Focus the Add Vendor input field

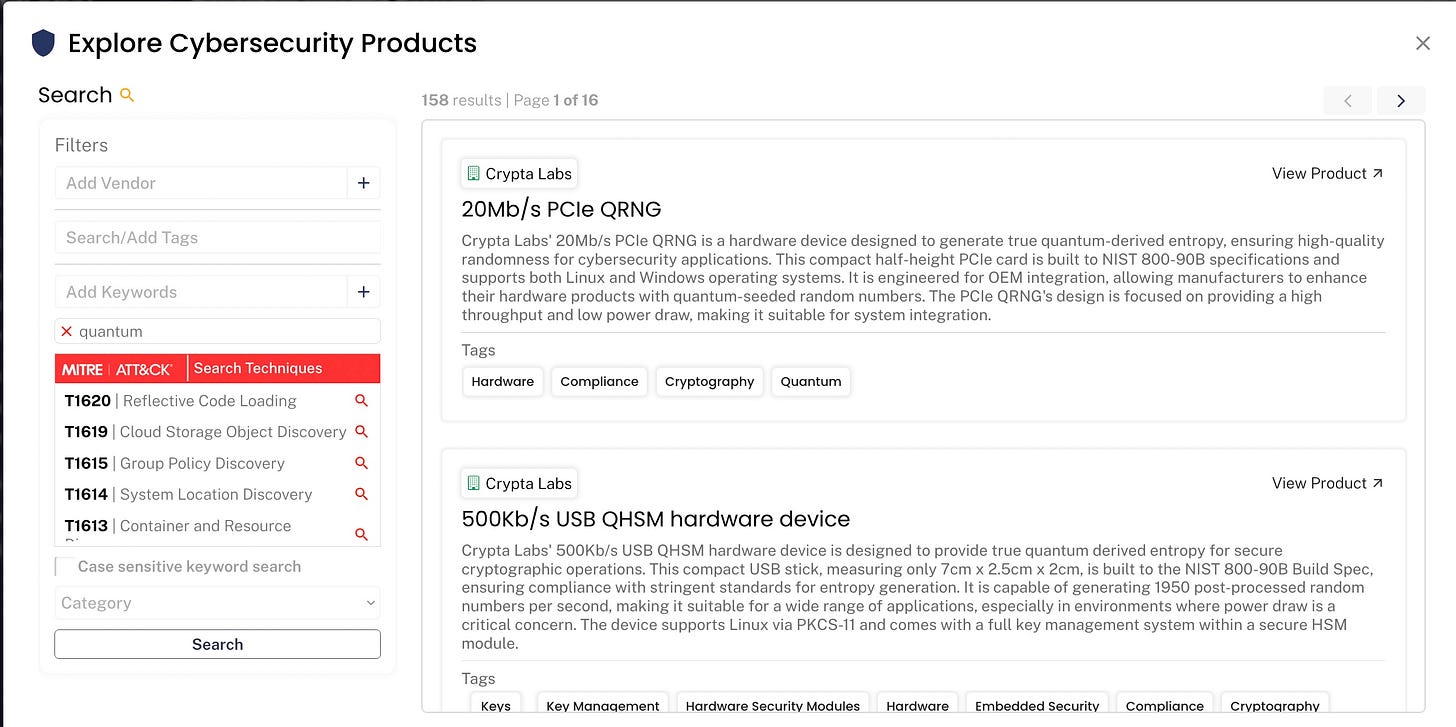point(201,183)
